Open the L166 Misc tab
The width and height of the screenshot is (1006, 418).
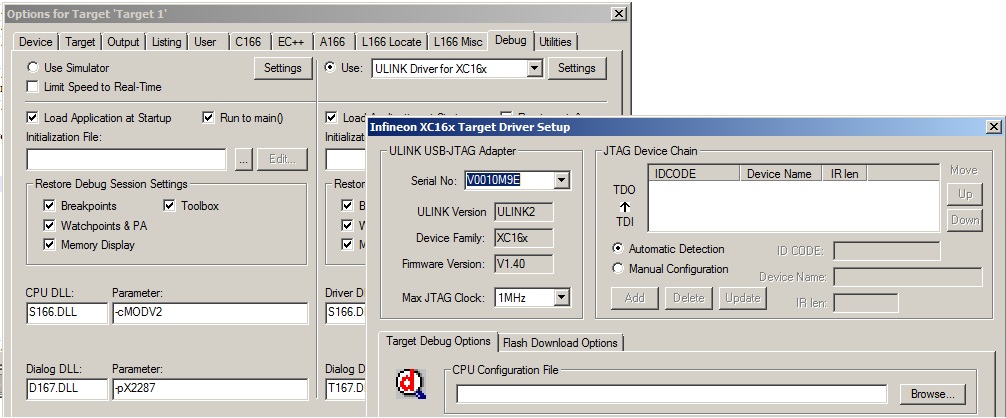(458, 42)
